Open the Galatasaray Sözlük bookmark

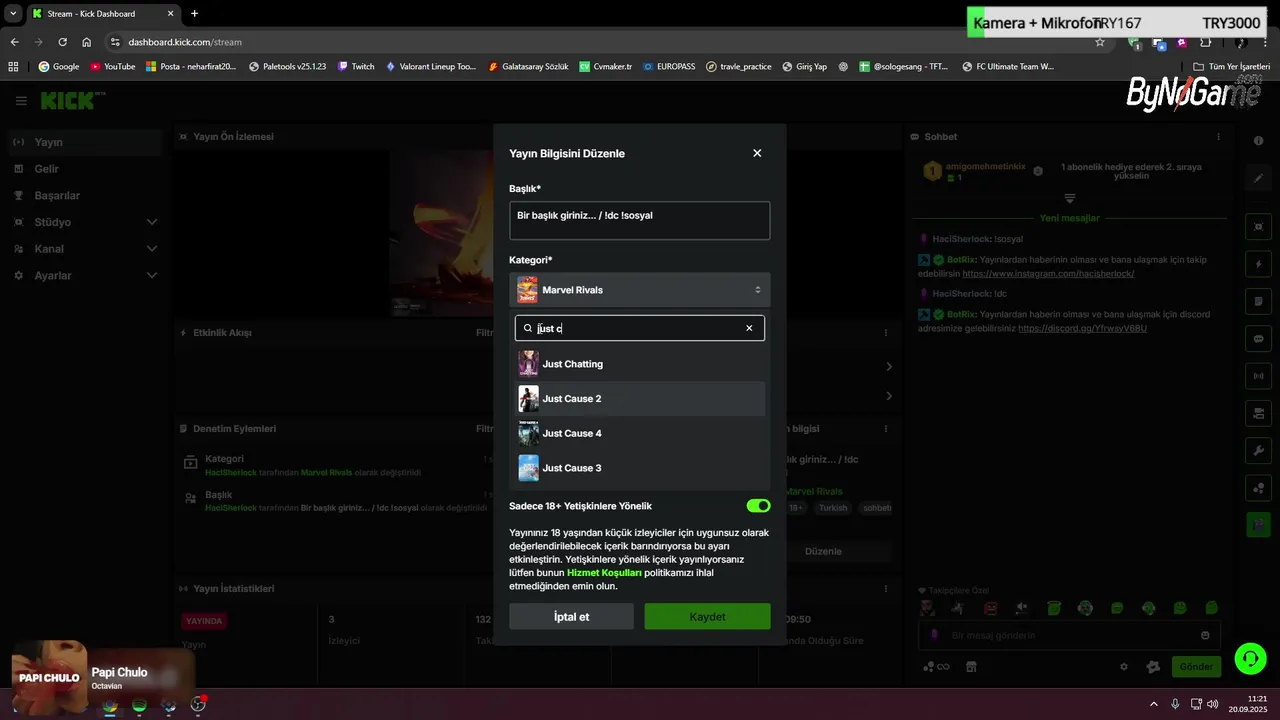point(528,66)
